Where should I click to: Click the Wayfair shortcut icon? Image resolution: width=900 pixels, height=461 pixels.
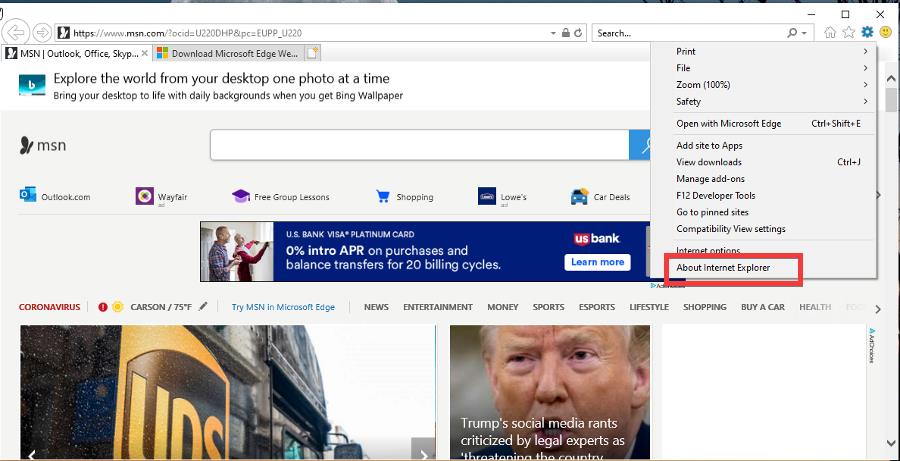pyautogui.click(x=145, y=196)
